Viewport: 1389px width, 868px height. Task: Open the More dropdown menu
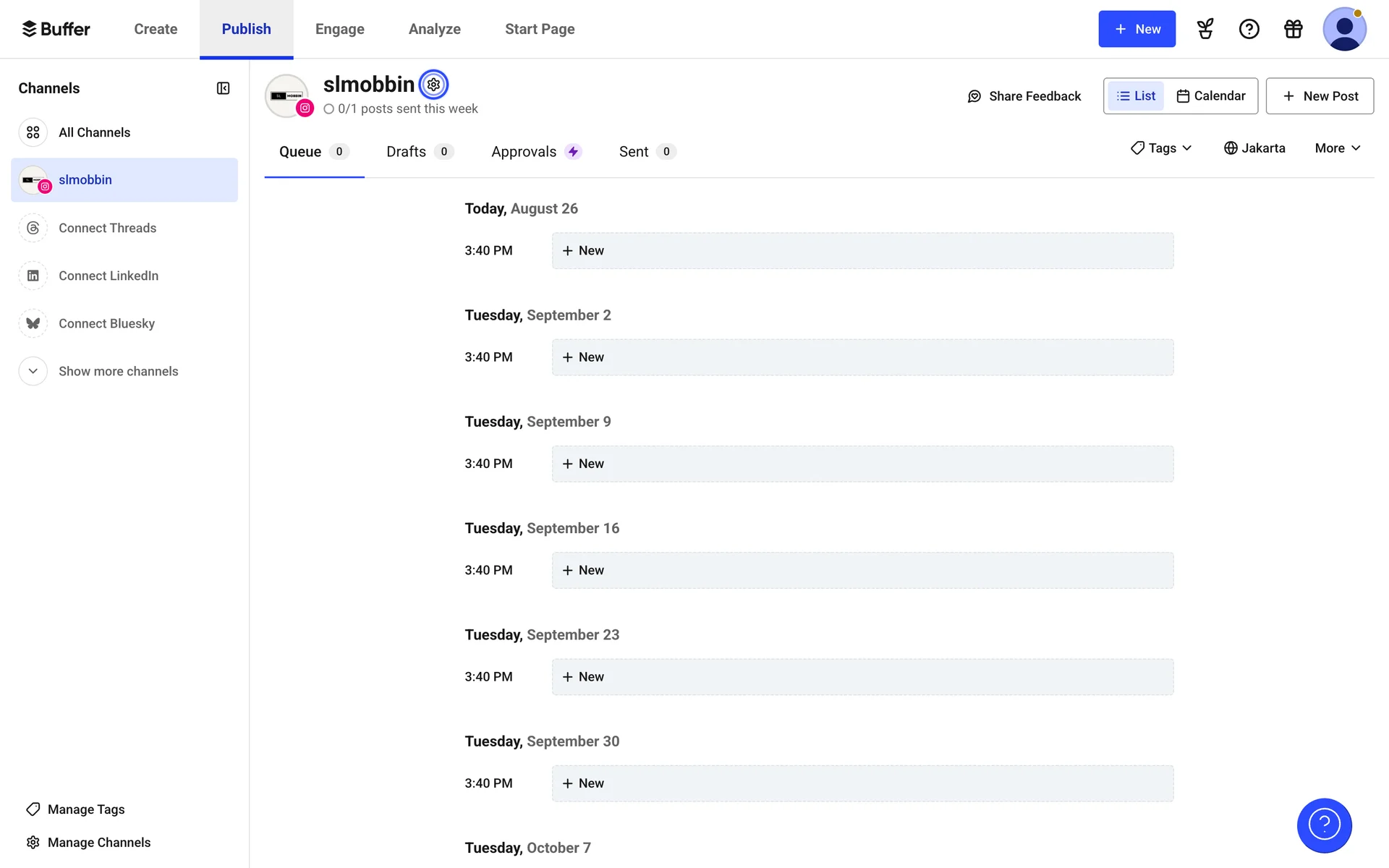1337,148
